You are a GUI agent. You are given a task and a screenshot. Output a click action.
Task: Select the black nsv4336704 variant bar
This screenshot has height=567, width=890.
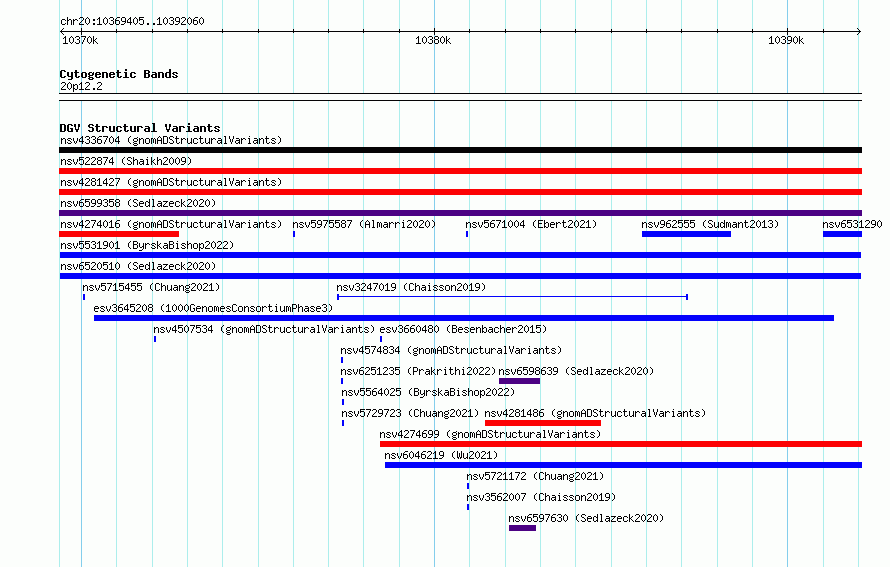[x=460, y=150]
